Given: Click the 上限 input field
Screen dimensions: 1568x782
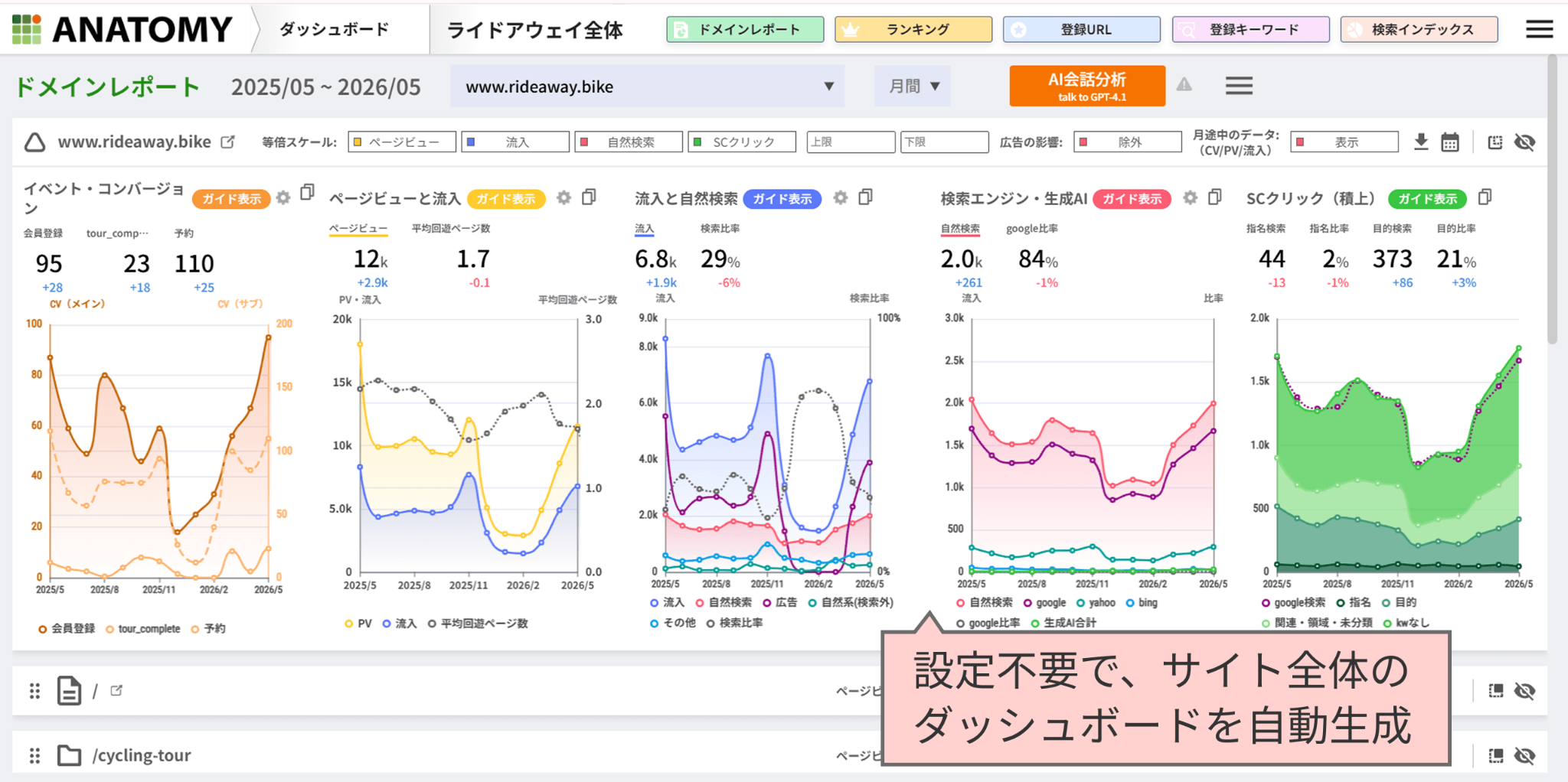Looking at the screenshot, I should pos(851,142).
